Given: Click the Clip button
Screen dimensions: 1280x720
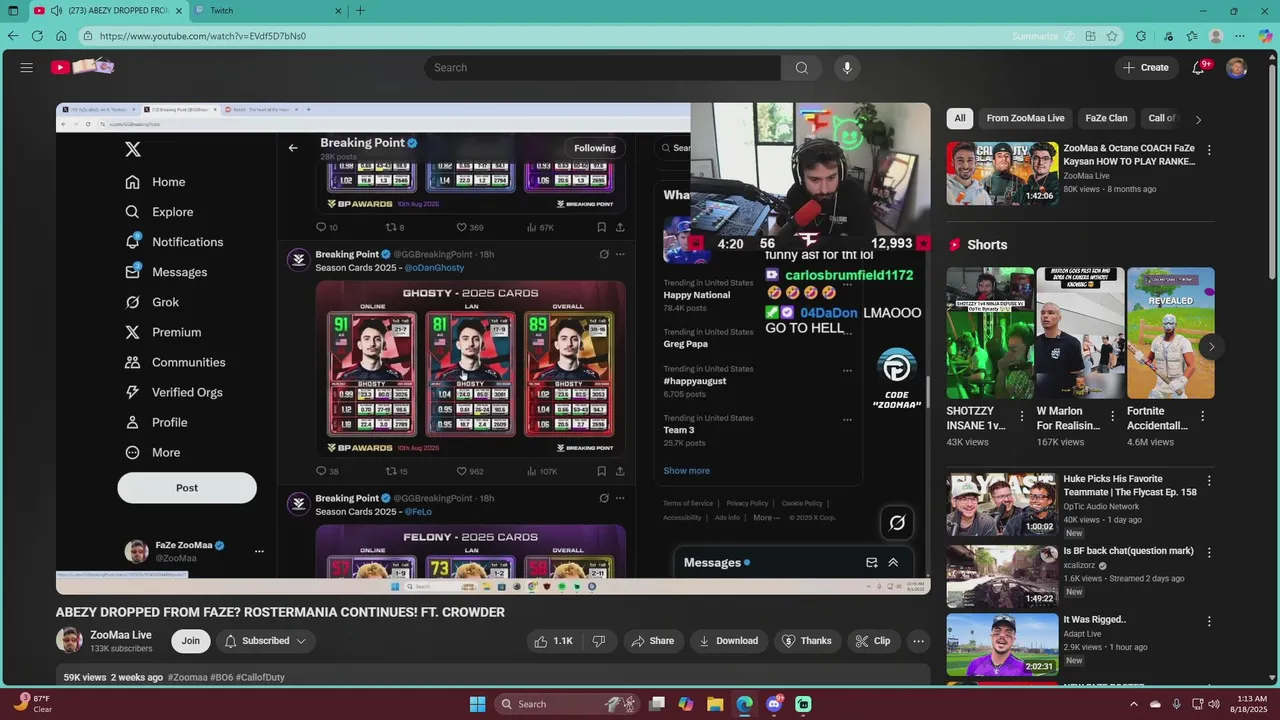Looking at the screenshot, I should (872, 641).
